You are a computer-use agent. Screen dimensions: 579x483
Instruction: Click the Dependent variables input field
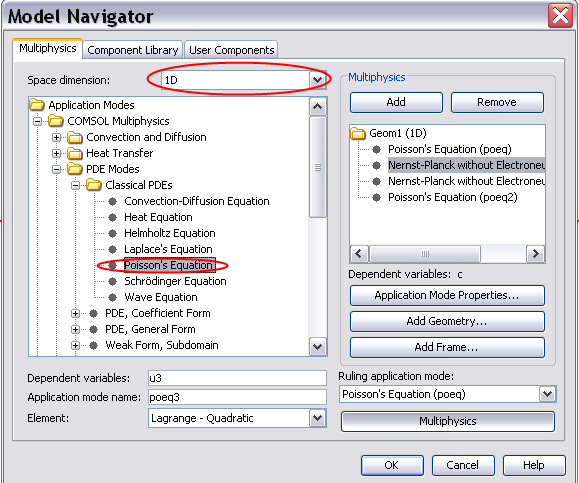tap(237, 378)
